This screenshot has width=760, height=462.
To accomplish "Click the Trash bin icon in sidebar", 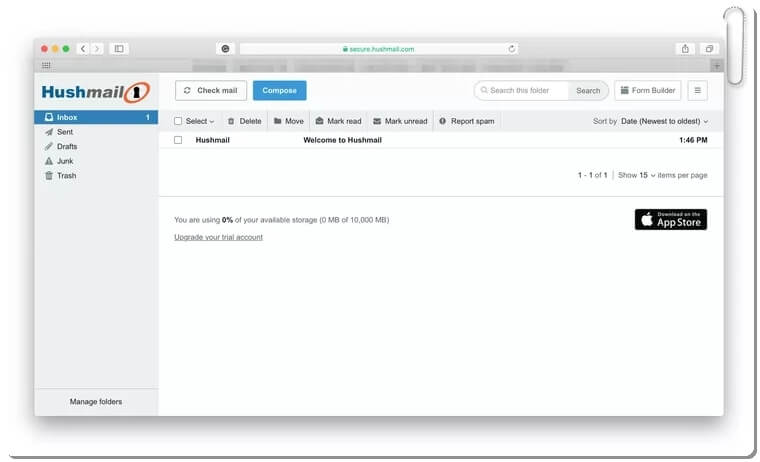I will click(49, 175).
